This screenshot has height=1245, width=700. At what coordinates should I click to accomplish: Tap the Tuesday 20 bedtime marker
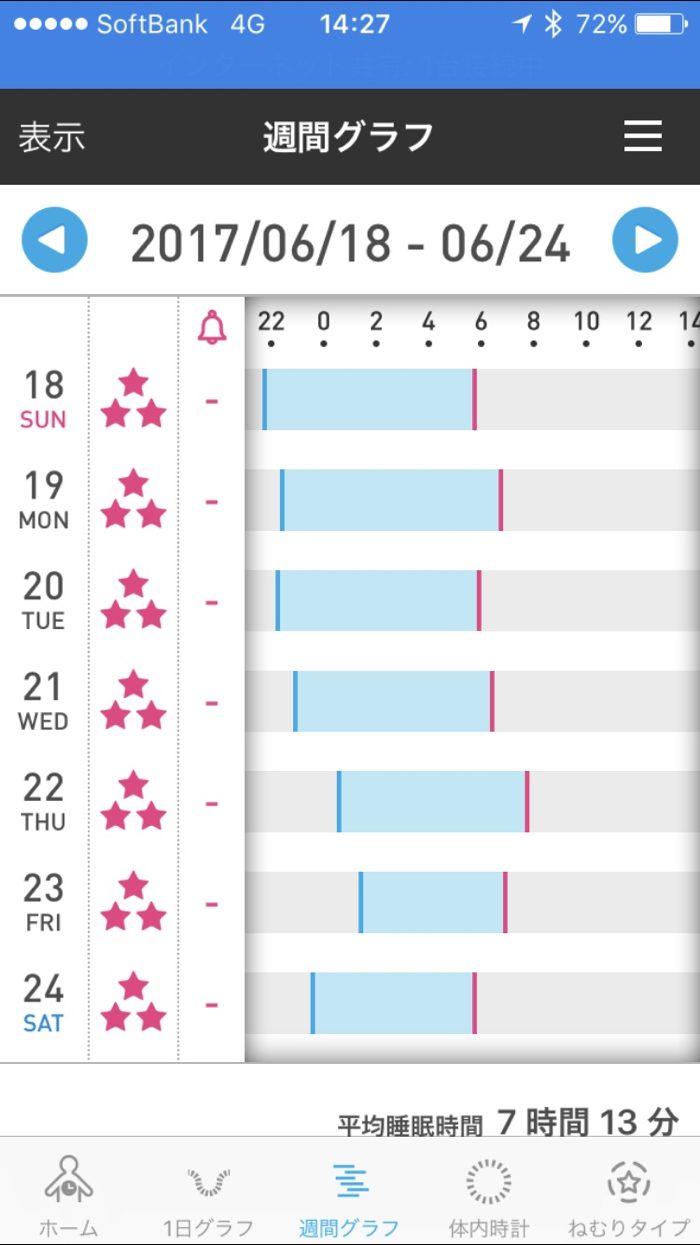[278, 600]
